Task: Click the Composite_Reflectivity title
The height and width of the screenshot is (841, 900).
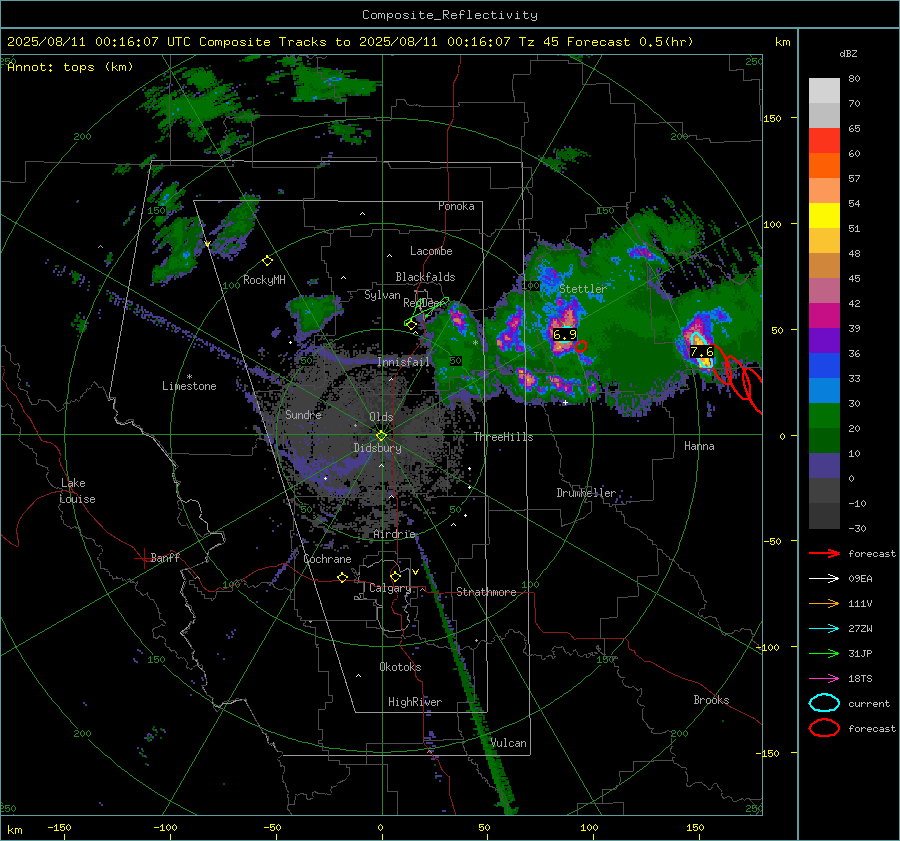Action: coord(449,15)
